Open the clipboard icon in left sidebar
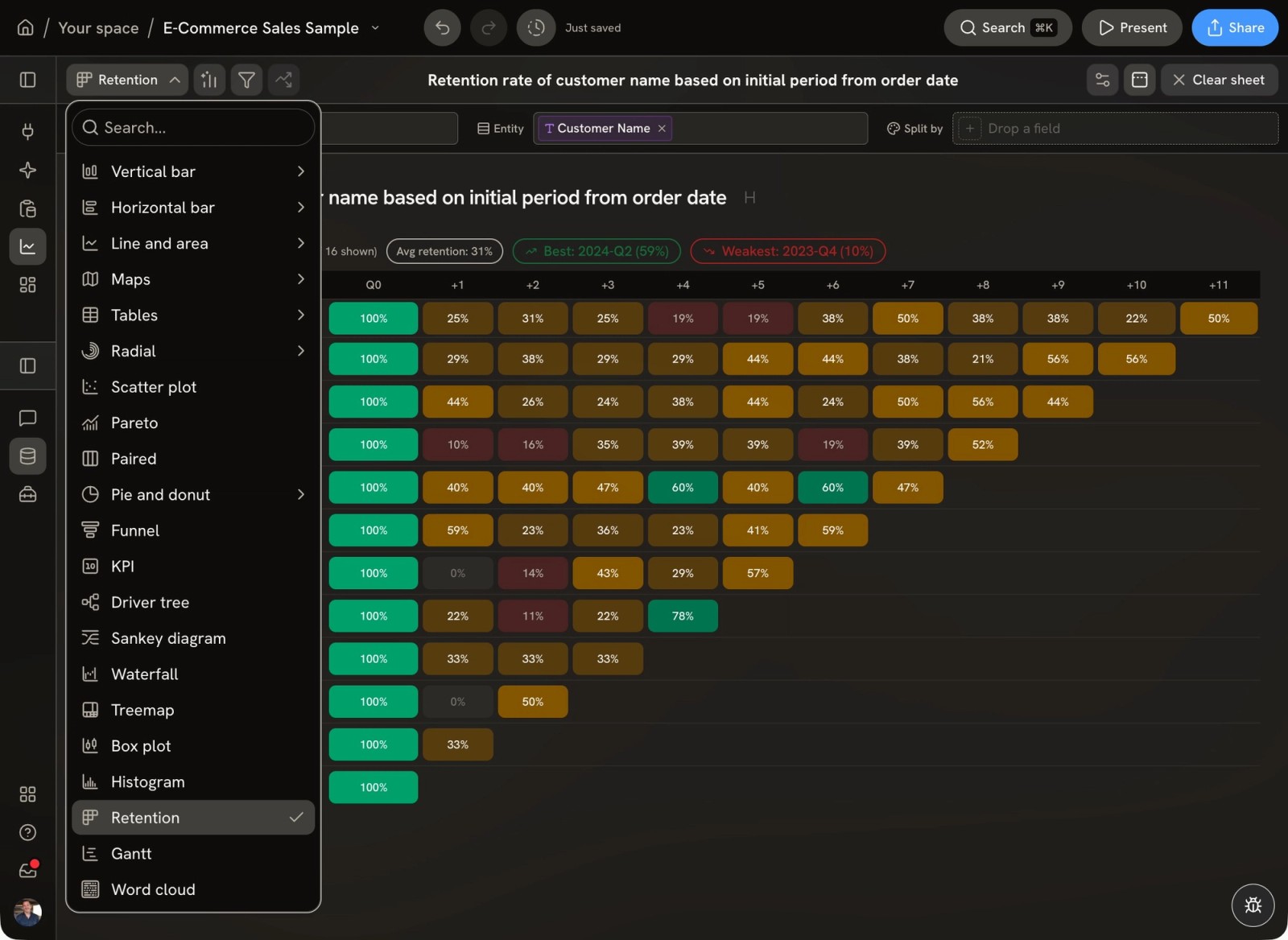1288x940 pixels. click(27, 208)
